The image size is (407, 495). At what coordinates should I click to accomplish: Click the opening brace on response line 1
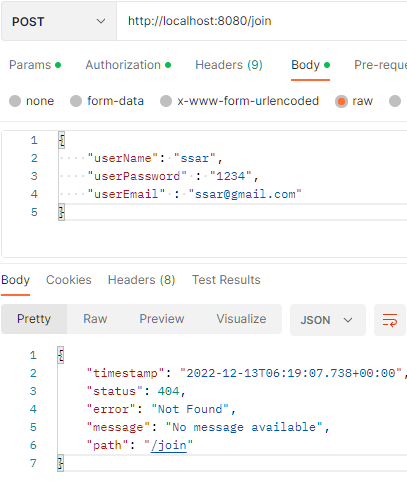[61, 355]
